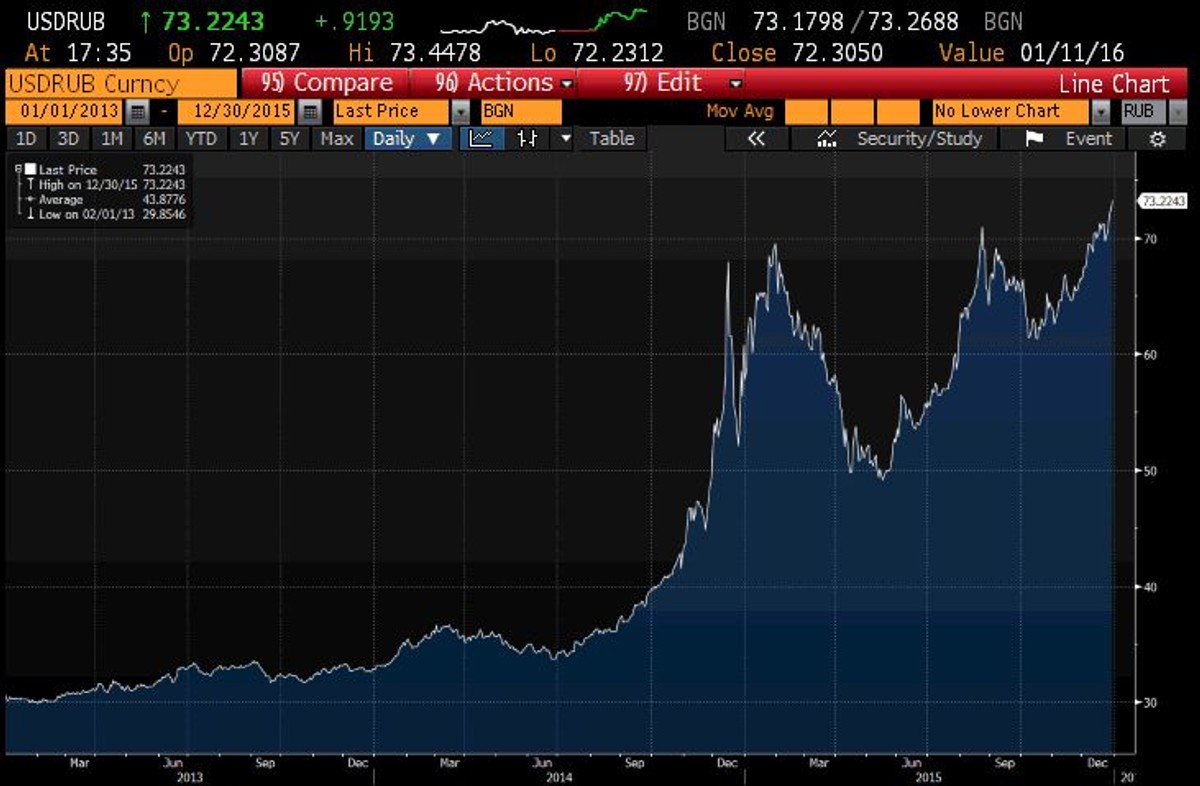Expand the Daily periodicity dropdown

click(x=406, y=139)
